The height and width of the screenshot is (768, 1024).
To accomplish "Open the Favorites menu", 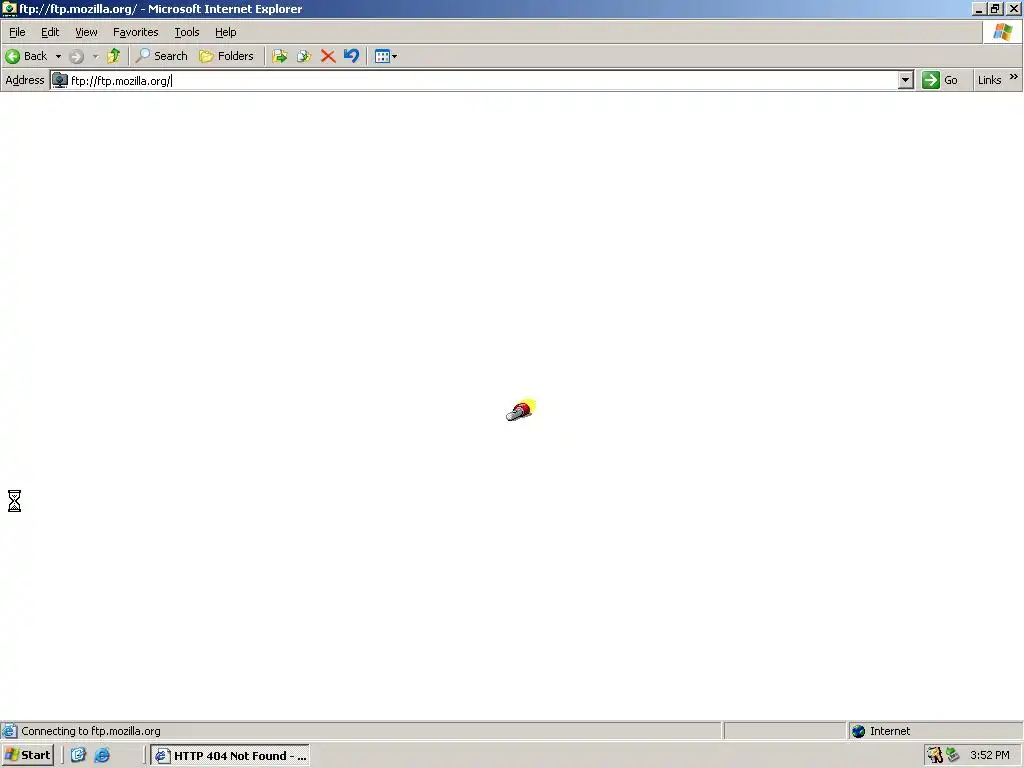I will point(135,32).
